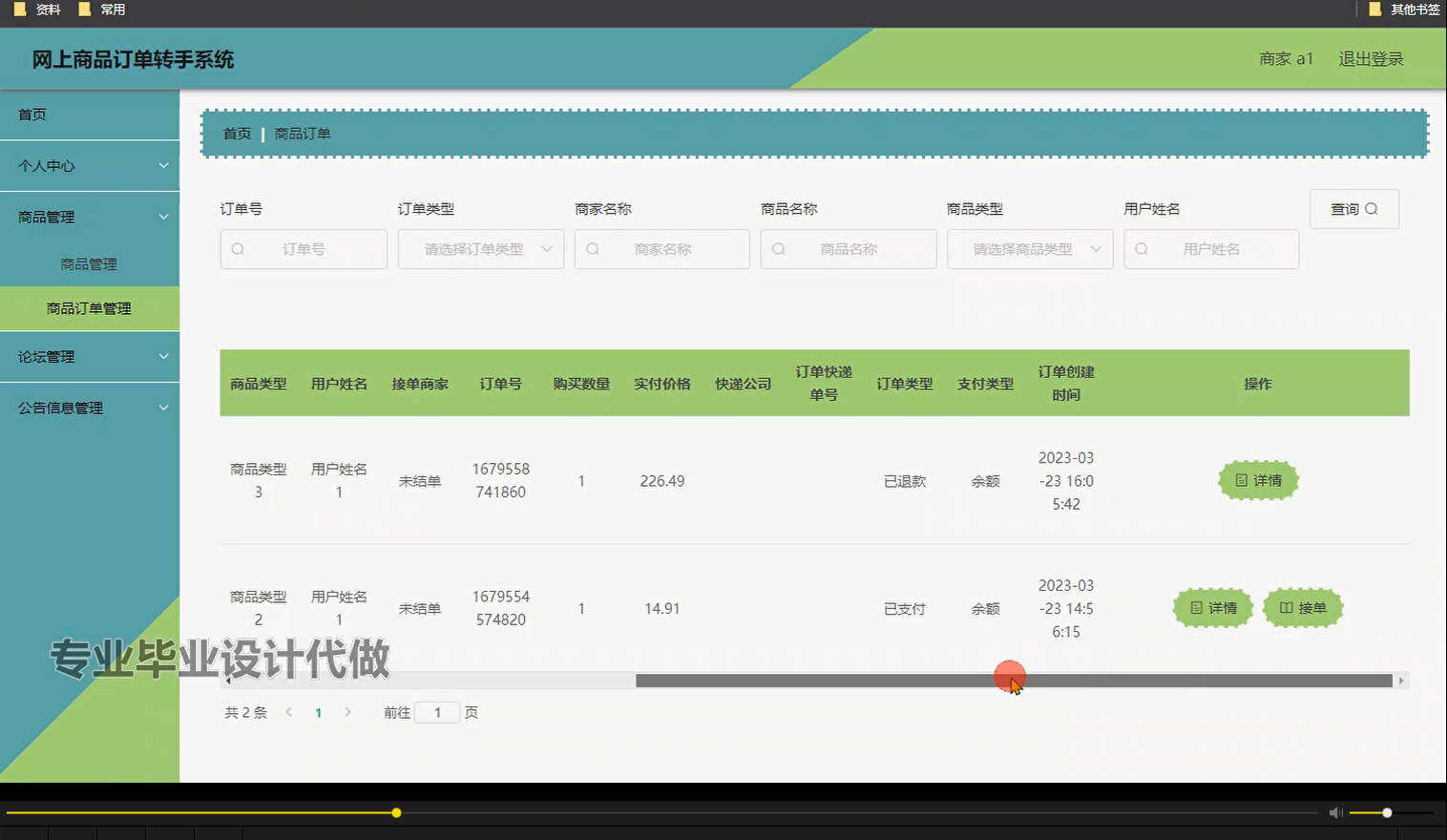Mute the video using the speaker icon

tap(1335, 812)
